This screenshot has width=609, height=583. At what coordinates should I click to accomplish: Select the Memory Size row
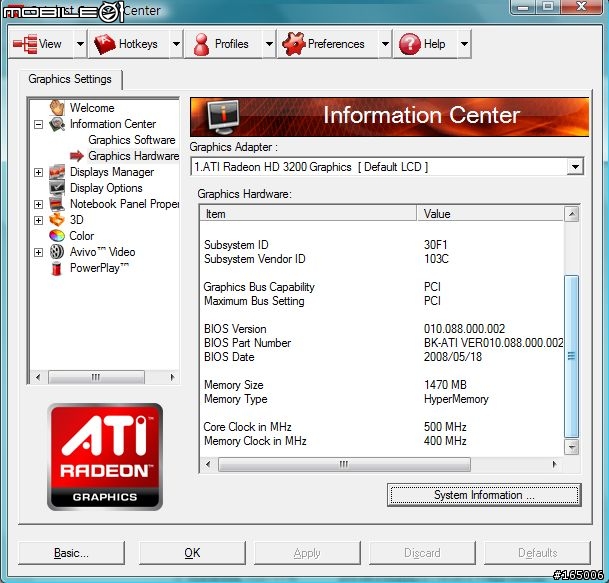(382, 385)
